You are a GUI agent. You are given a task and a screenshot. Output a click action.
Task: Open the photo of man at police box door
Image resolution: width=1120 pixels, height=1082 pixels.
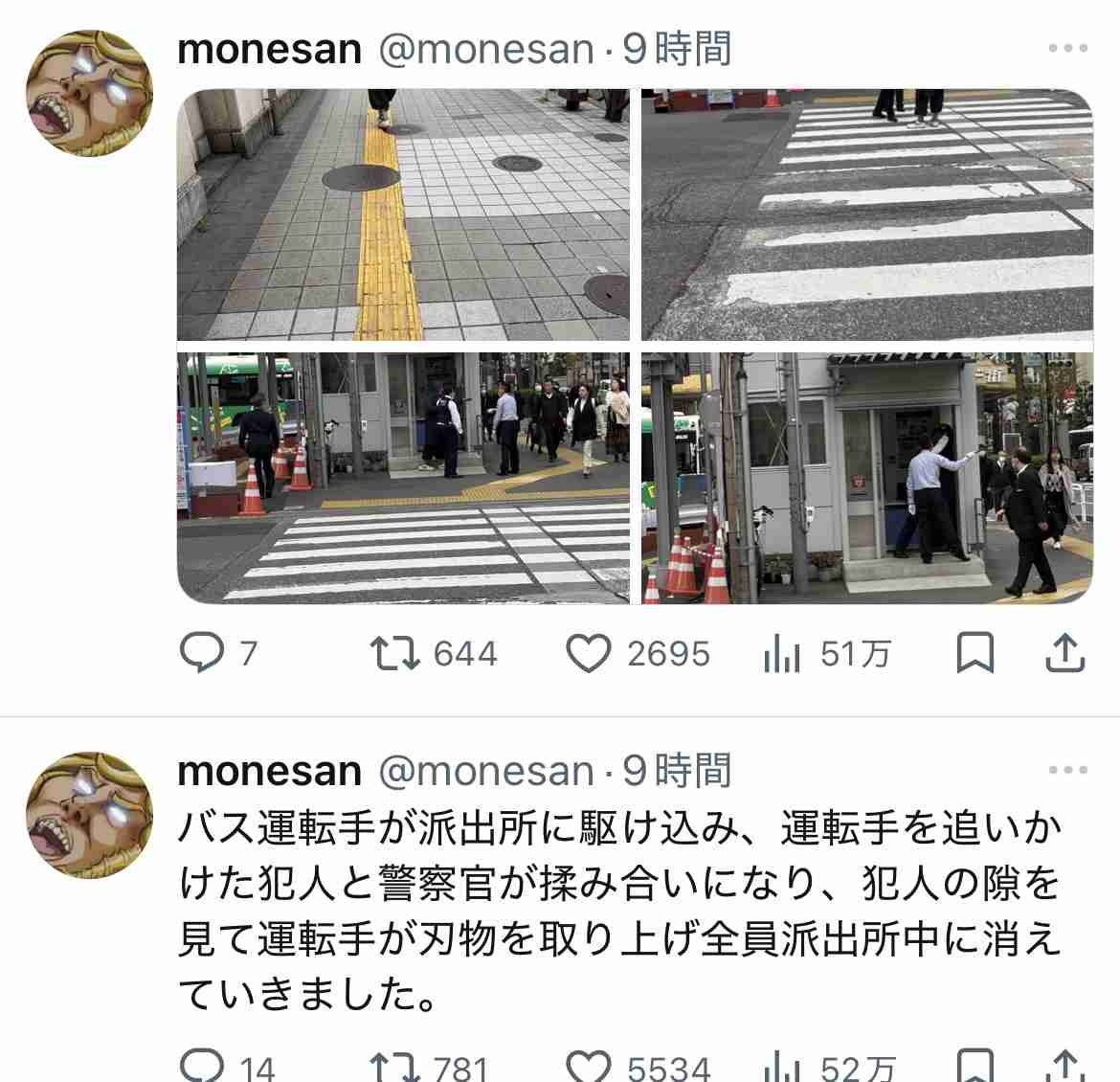pyautogui.click(x=867, y=478)
